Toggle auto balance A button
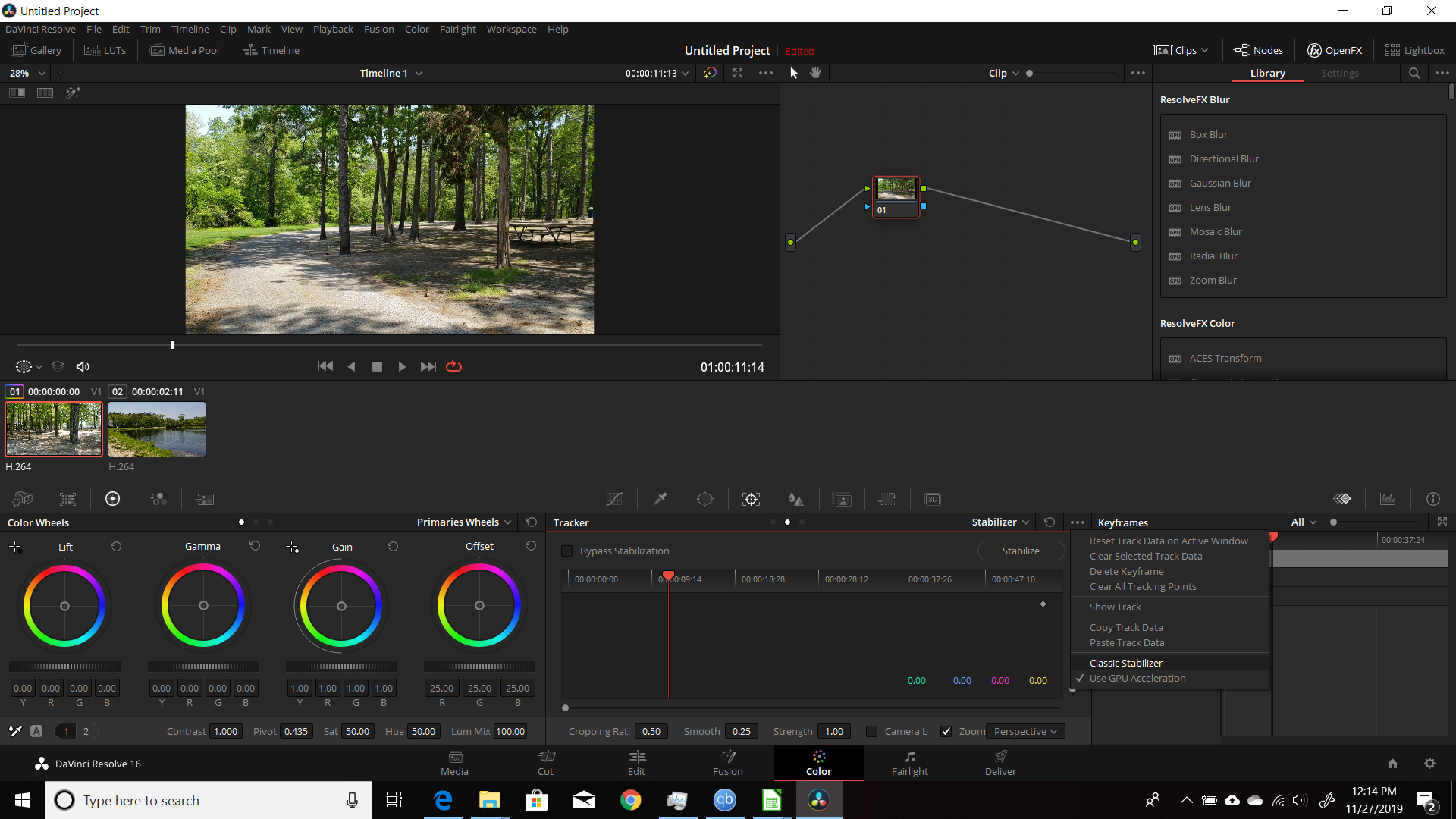The image size is (1456, 819). (36, 731)
